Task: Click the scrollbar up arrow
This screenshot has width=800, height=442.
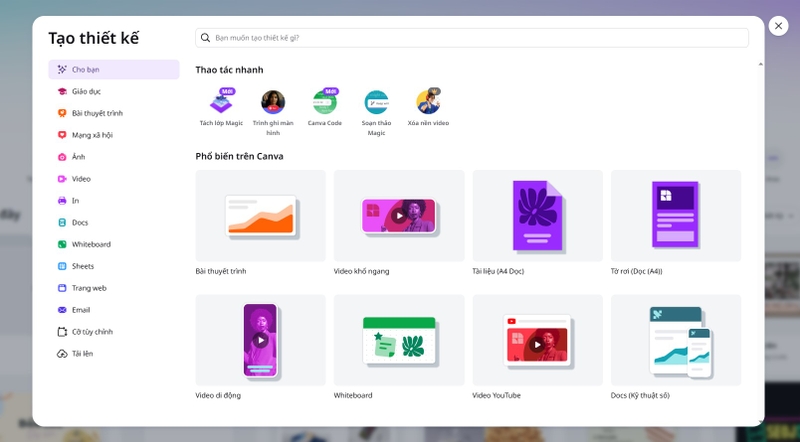Action: [760, 64]
